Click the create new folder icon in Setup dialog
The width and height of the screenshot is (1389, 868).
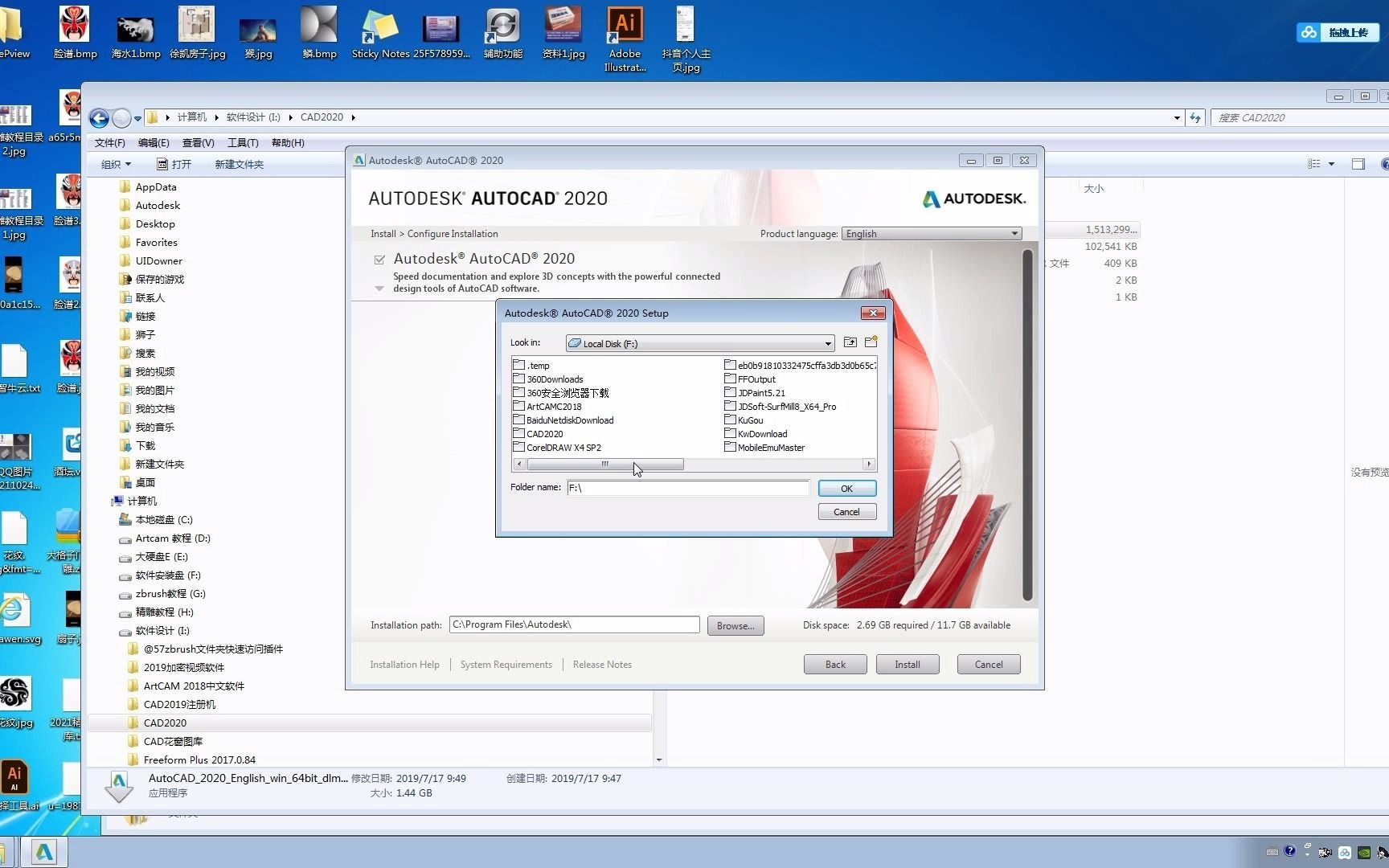[x=871, y=342]
